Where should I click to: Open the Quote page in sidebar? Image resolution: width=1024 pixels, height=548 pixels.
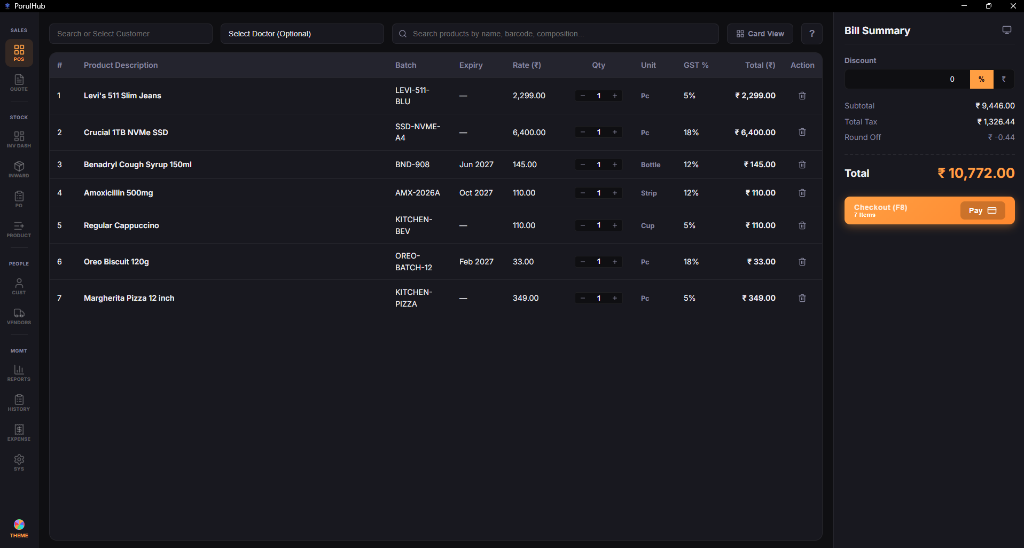click(19, 83)
